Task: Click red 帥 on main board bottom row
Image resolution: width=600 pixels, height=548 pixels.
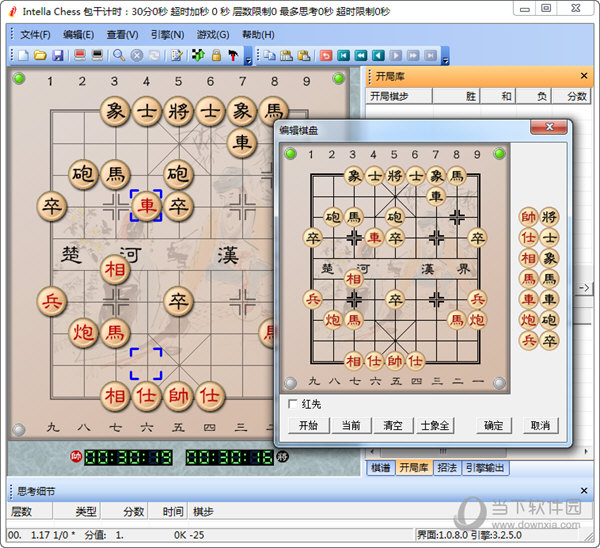Action: [x=178, y=396]
